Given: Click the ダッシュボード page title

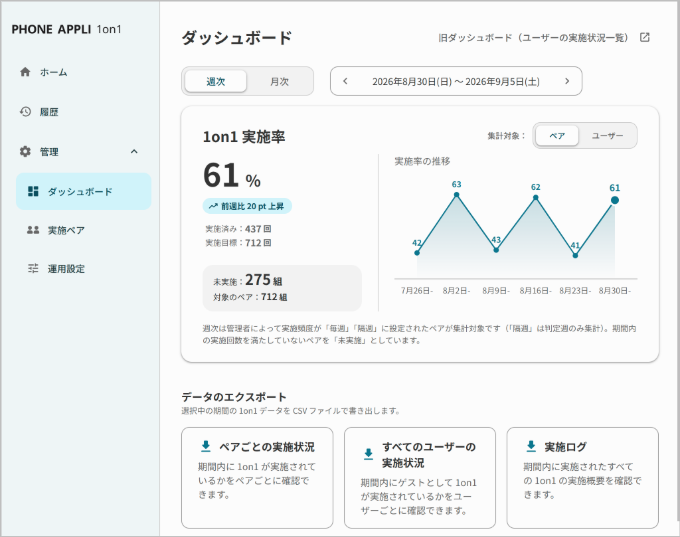Looking at the screenshot, I should (237, 38).
